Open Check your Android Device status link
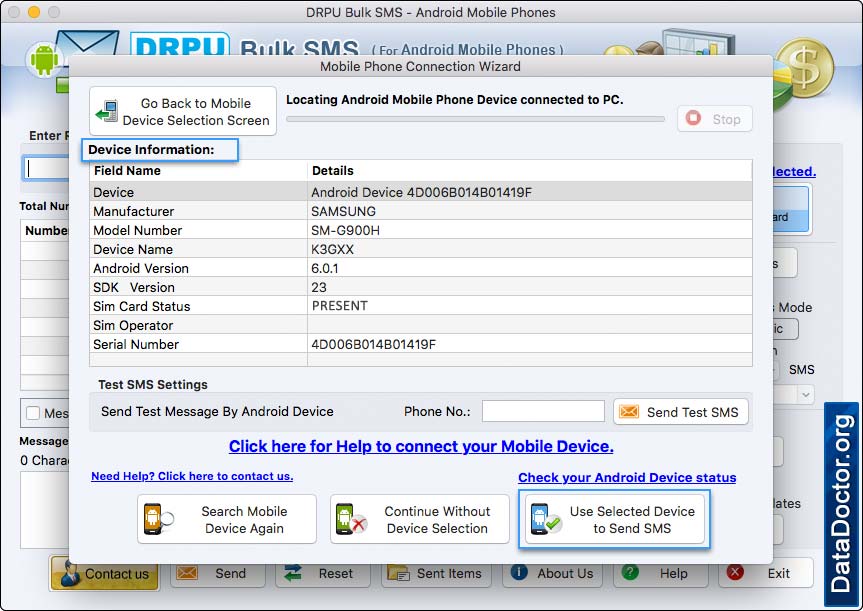The height and width of the screenshot is (611, 863). [627, 478]
